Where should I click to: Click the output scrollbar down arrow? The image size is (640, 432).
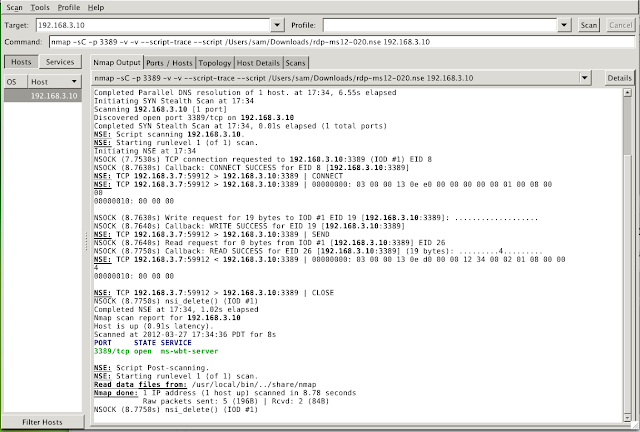pos(627,417)
